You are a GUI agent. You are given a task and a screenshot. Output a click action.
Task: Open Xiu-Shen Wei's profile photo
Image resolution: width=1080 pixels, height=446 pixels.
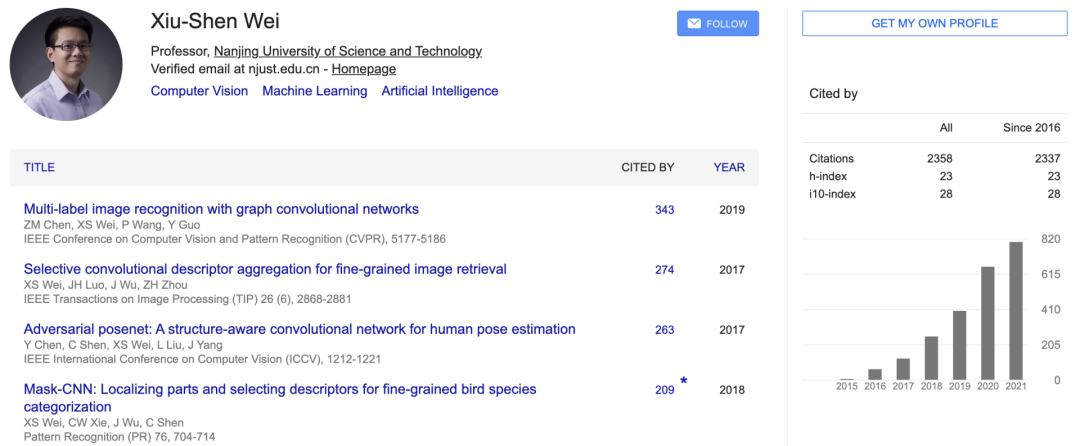click(x=66, y=65)
